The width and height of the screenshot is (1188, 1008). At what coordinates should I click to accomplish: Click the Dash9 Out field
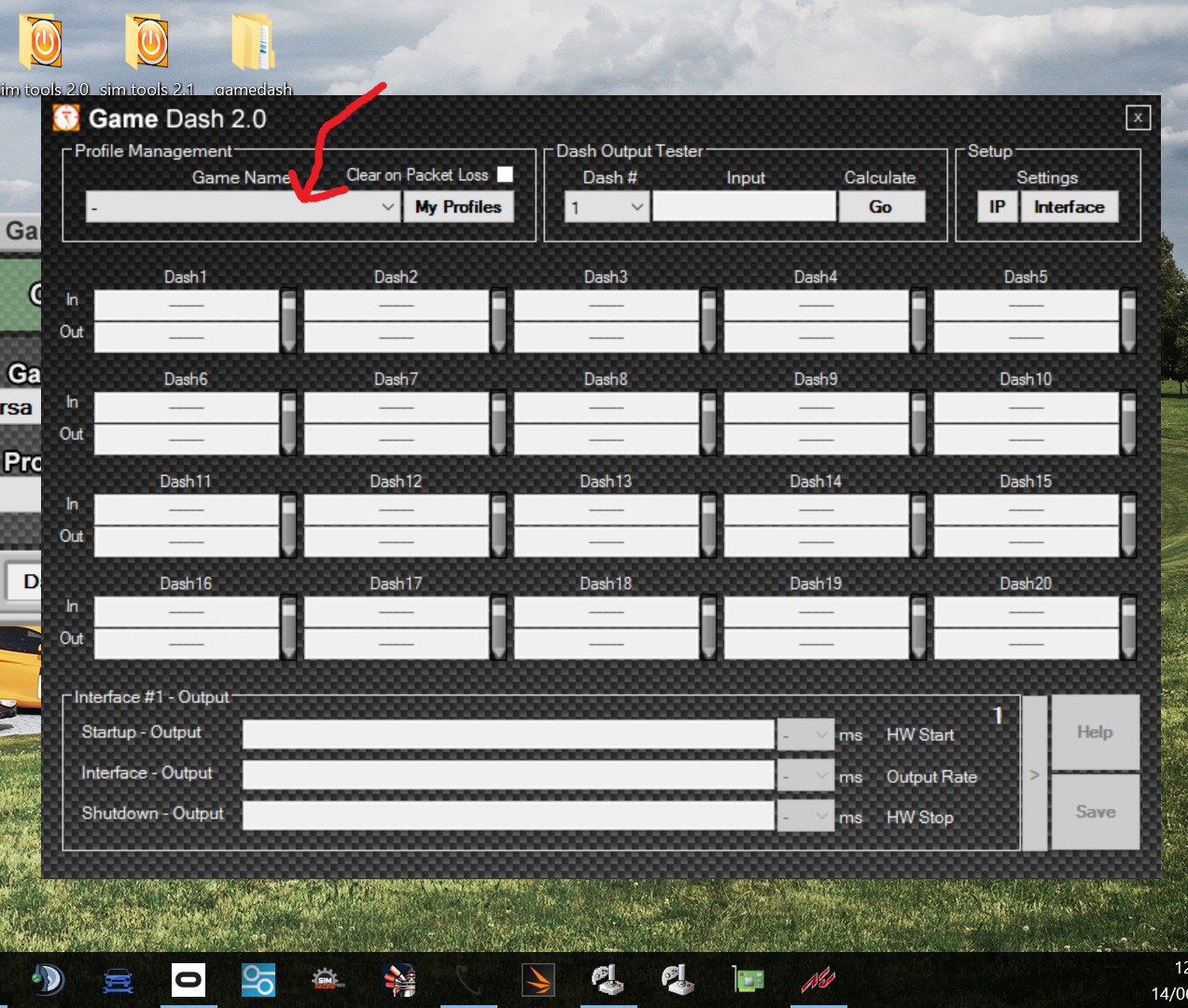click(817, 440)
